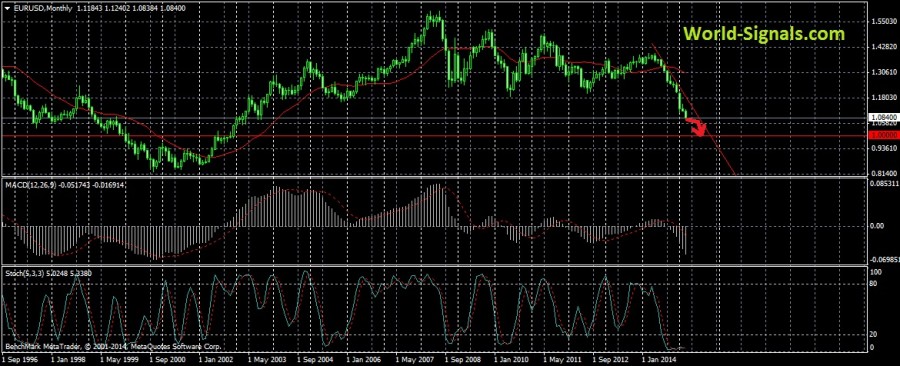Open the World-Signals.com watermark link
900x366 pixels.
coord(764,34)
